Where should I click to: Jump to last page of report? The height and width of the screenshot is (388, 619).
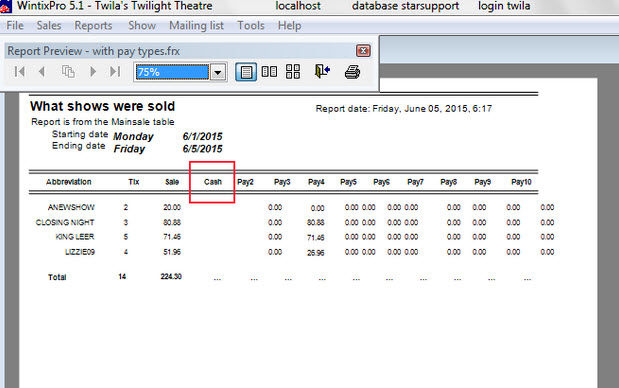[115, 72]
